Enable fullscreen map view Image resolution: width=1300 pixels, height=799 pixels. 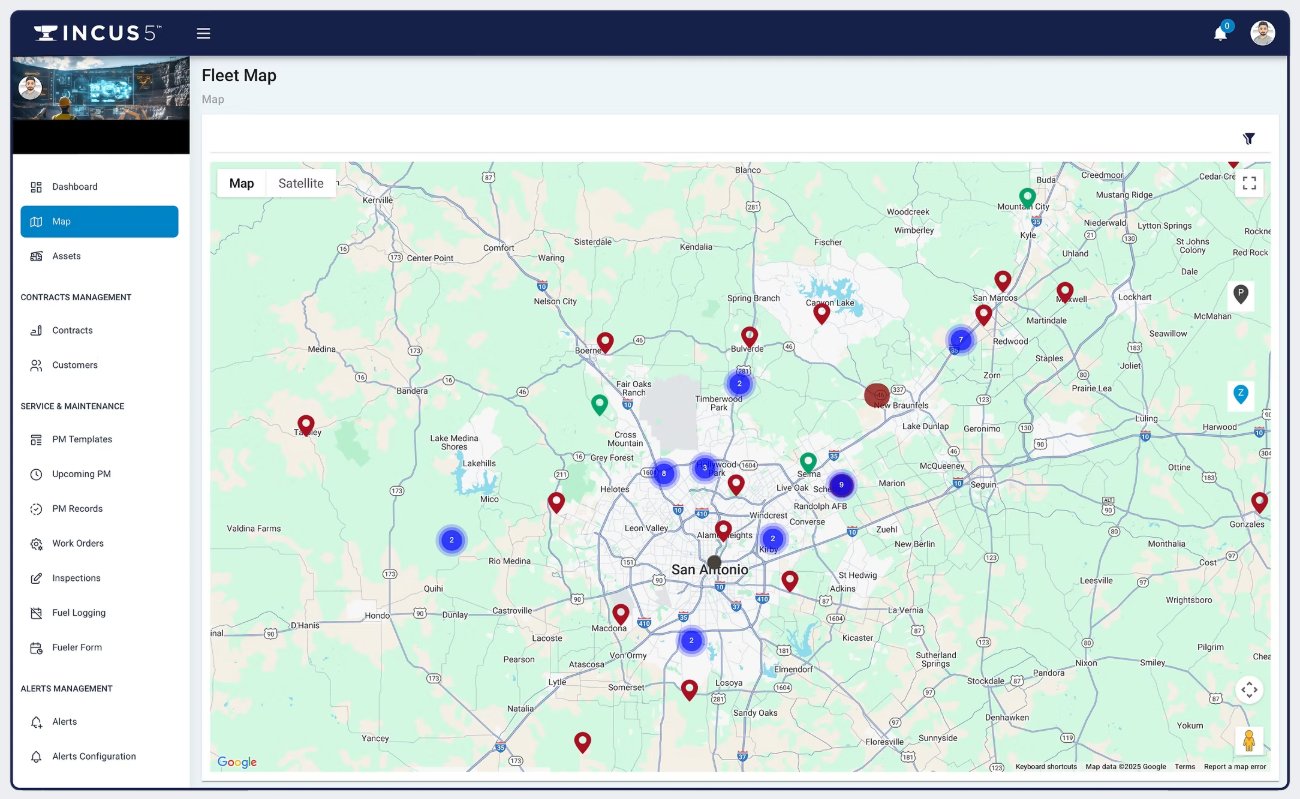pos(1249,183)
